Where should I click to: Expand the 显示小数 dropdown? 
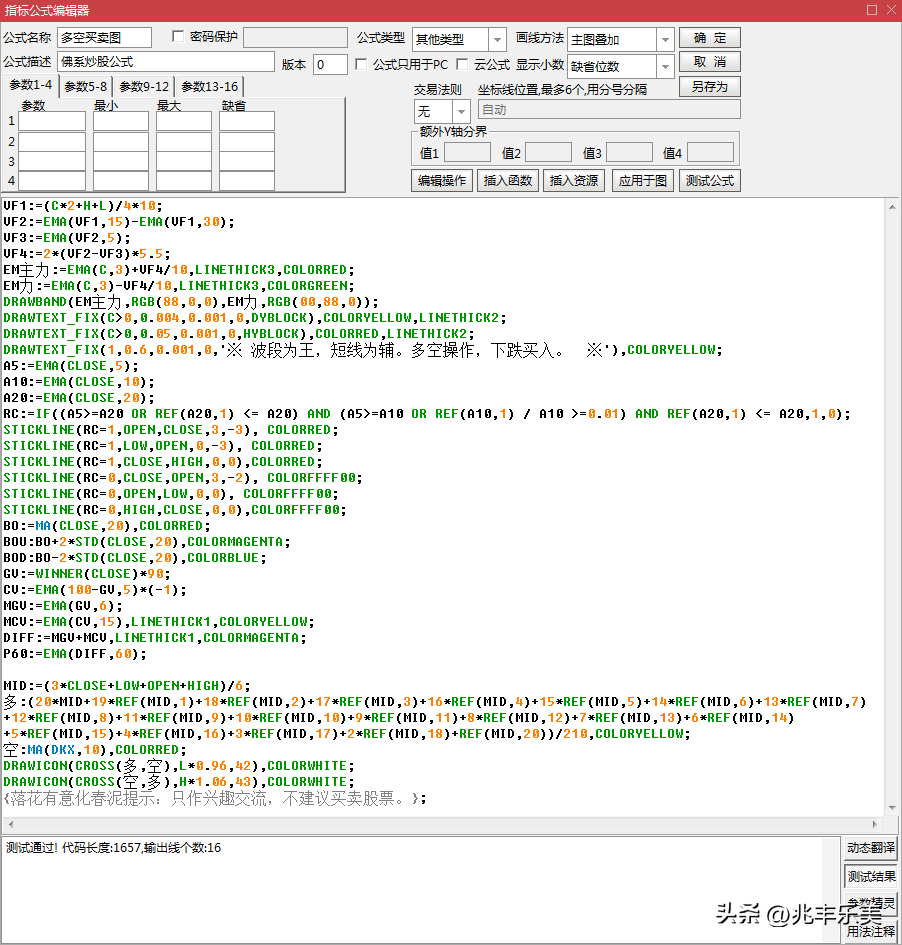[x=665, y=66]
